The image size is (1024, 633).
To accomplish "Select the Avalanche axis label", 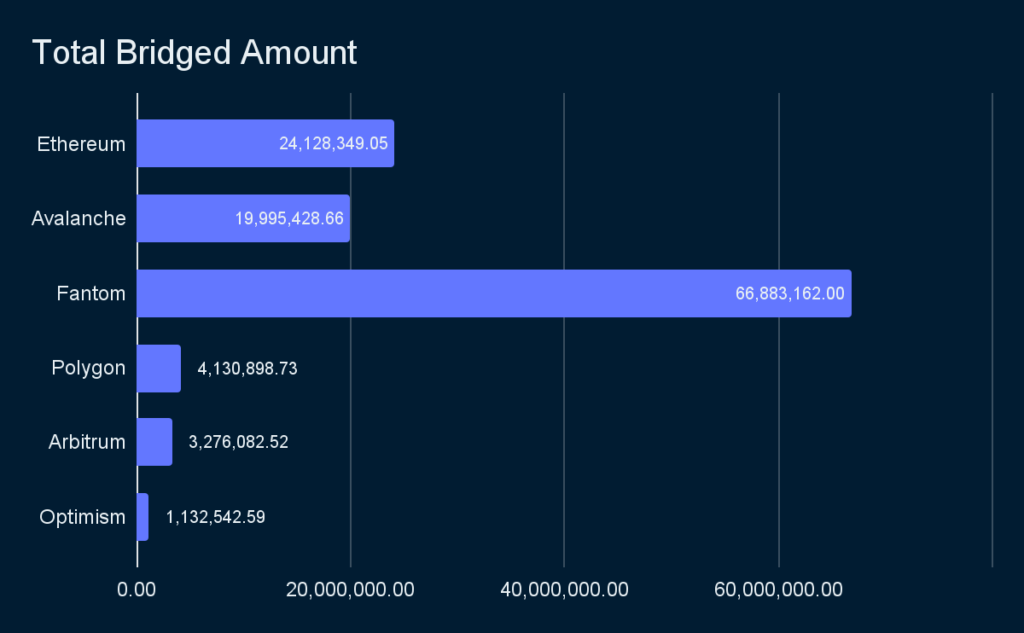I will (x=78, y=218).
